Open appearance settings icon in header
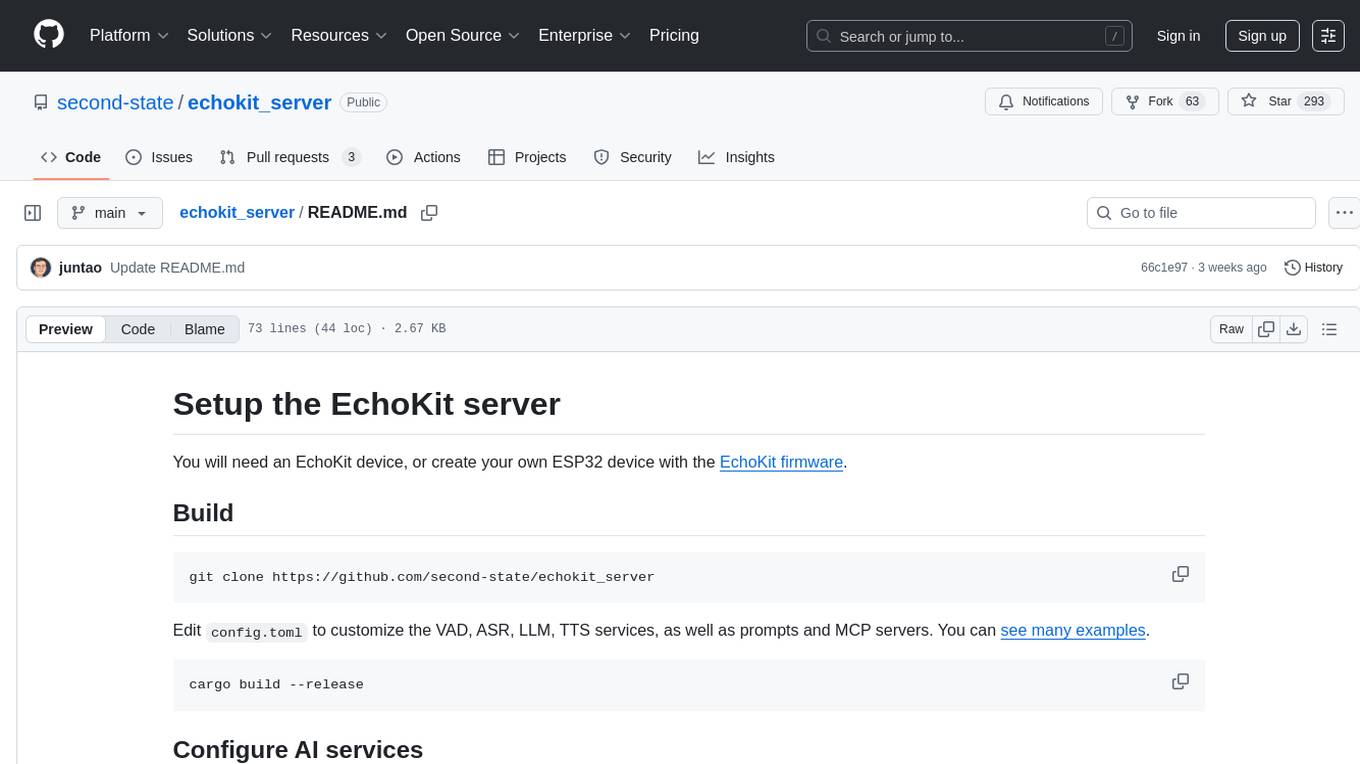Viewport: 1360px width, 764px height. coord(1328,36)
